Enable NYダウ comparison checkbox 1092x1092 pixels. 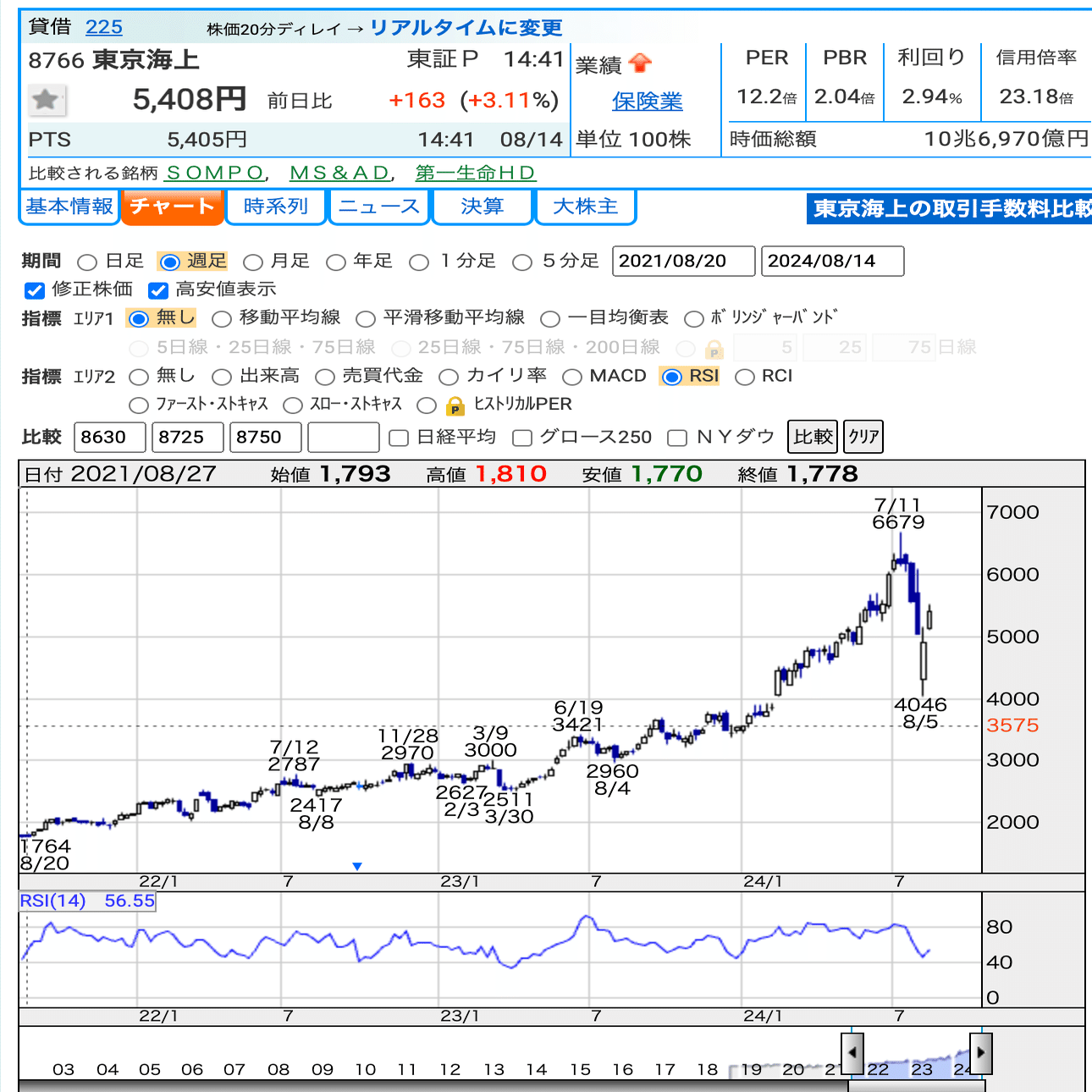point(677,438)
